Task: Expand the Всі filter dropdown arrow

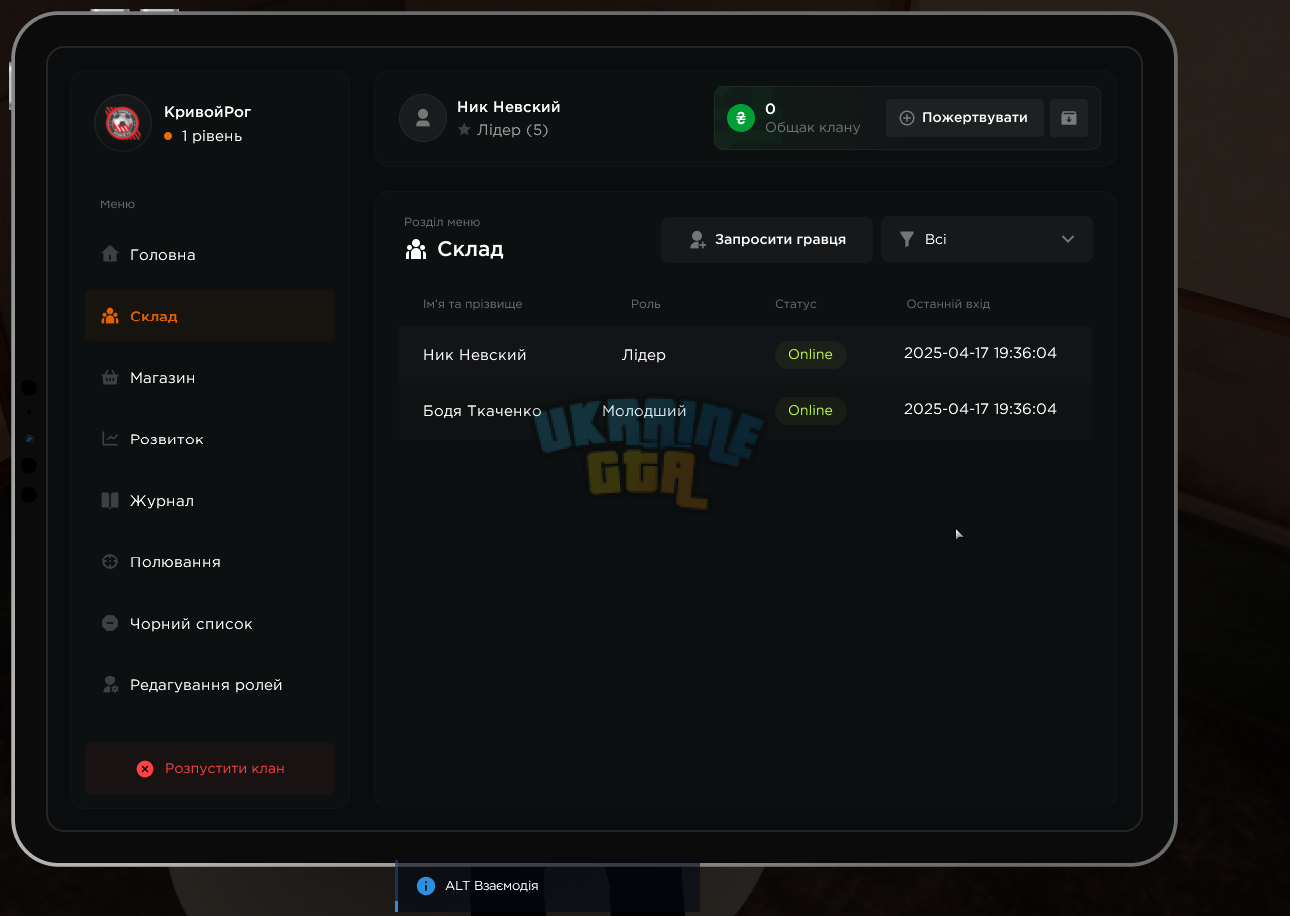Action: (x=1068, y=240)
